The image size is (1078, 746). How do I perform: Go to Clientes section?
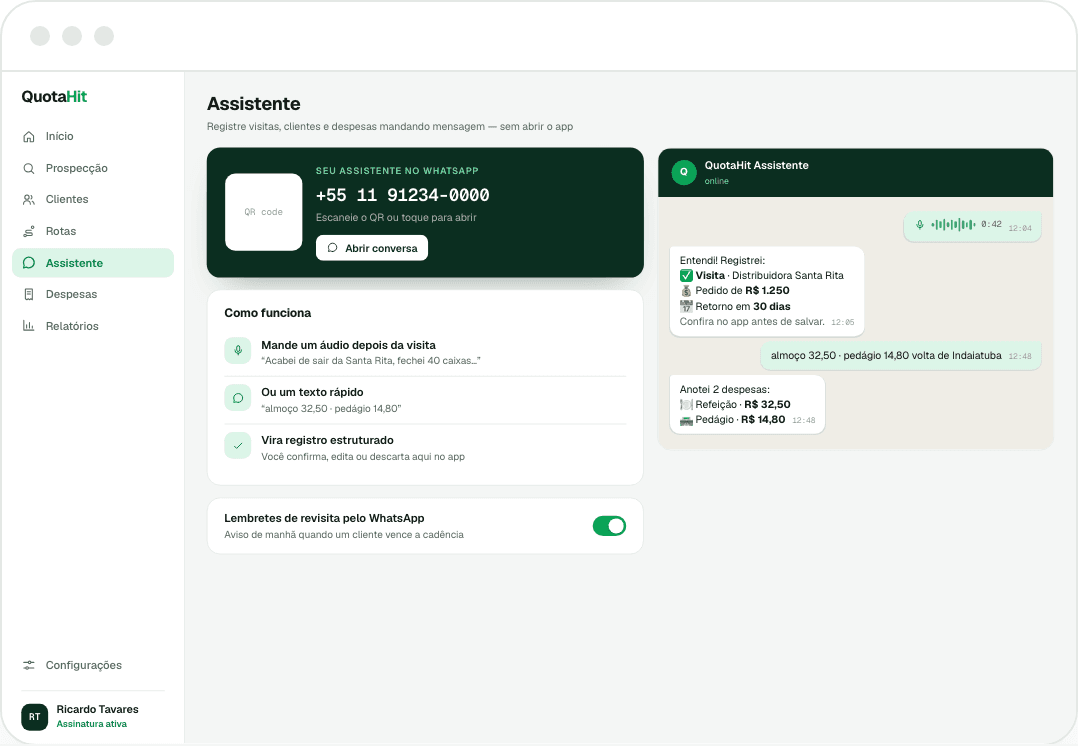93,199
